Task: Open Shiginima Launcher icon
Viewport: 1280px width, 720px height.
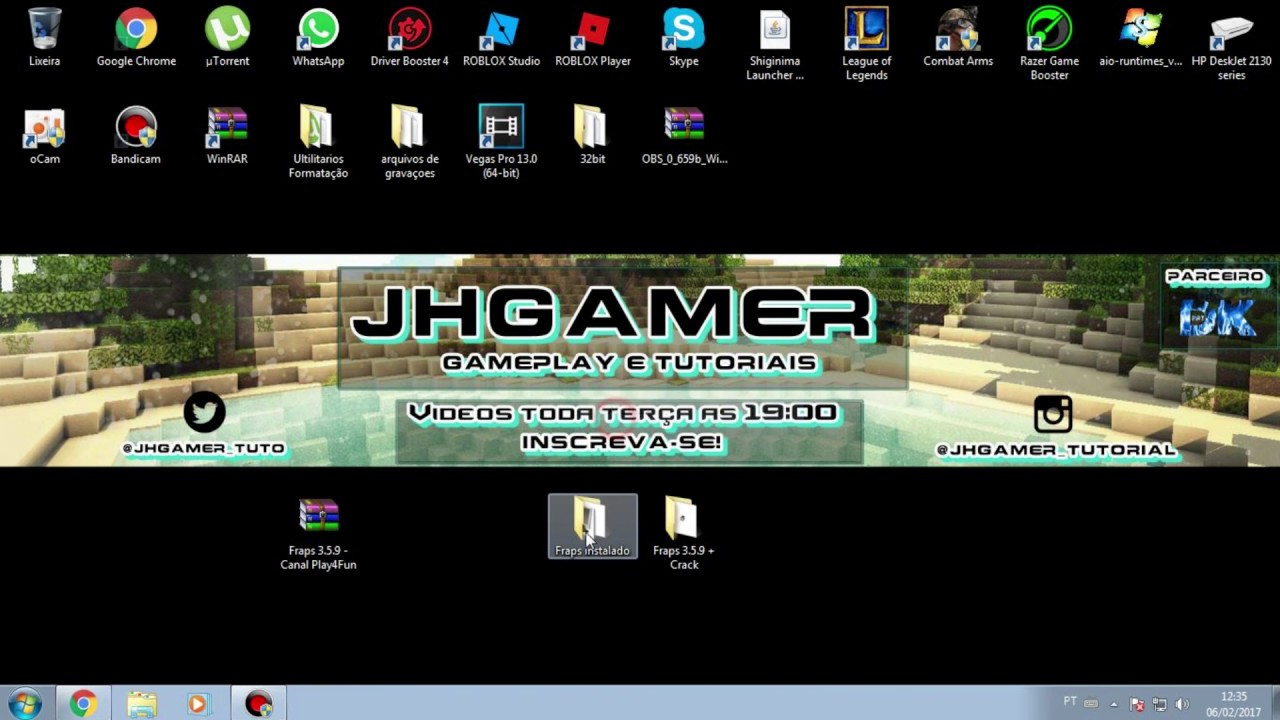Action: [775, 45]
